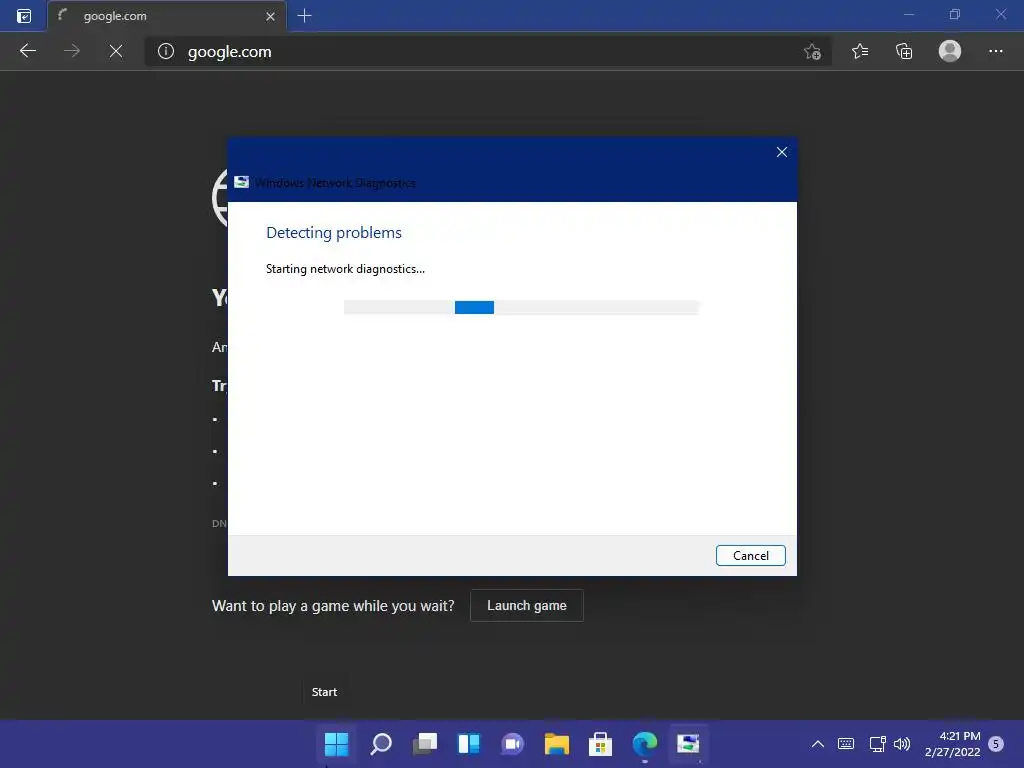Go back to previous page
Viewport: 1024px width, 768px height.
point(27,51)
